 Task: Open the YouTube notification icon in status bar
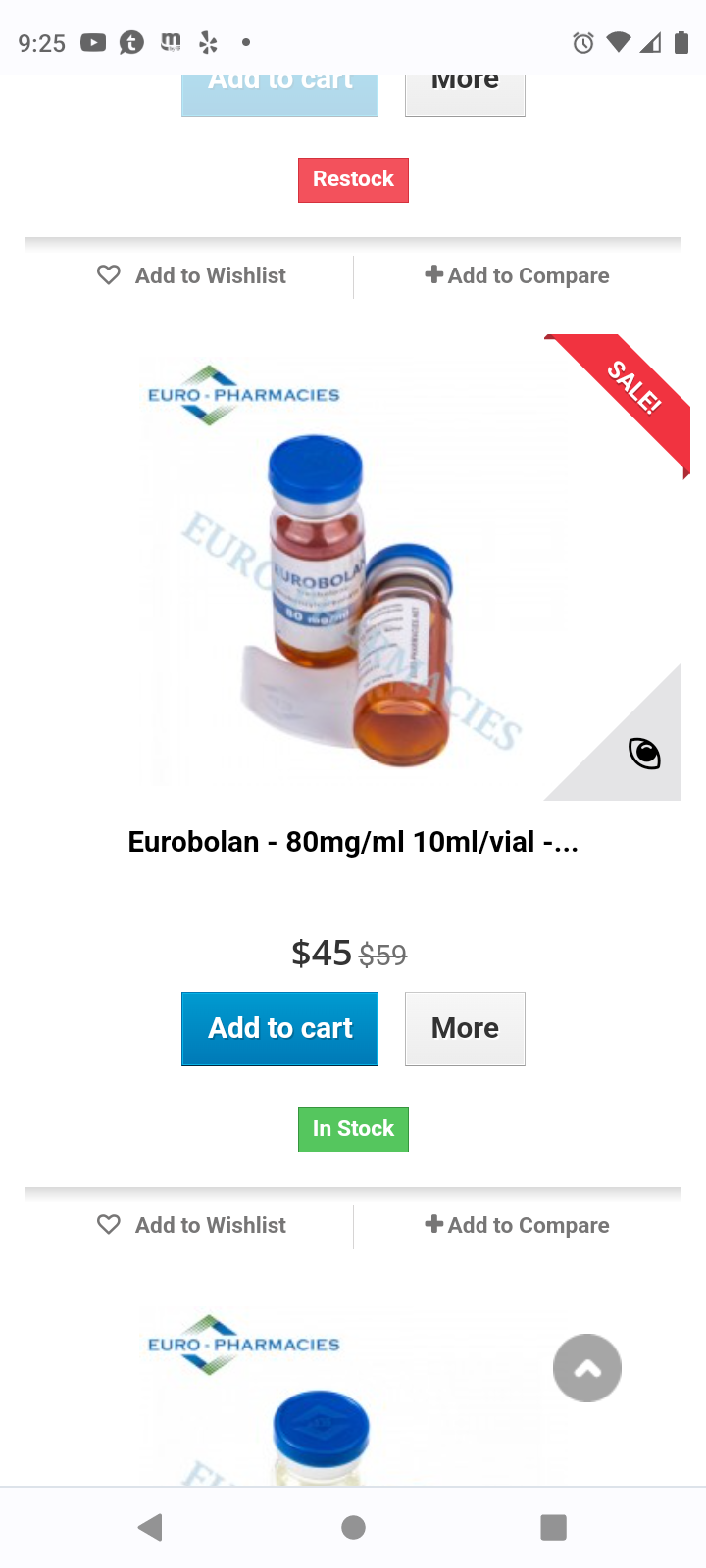click(93, 42)
